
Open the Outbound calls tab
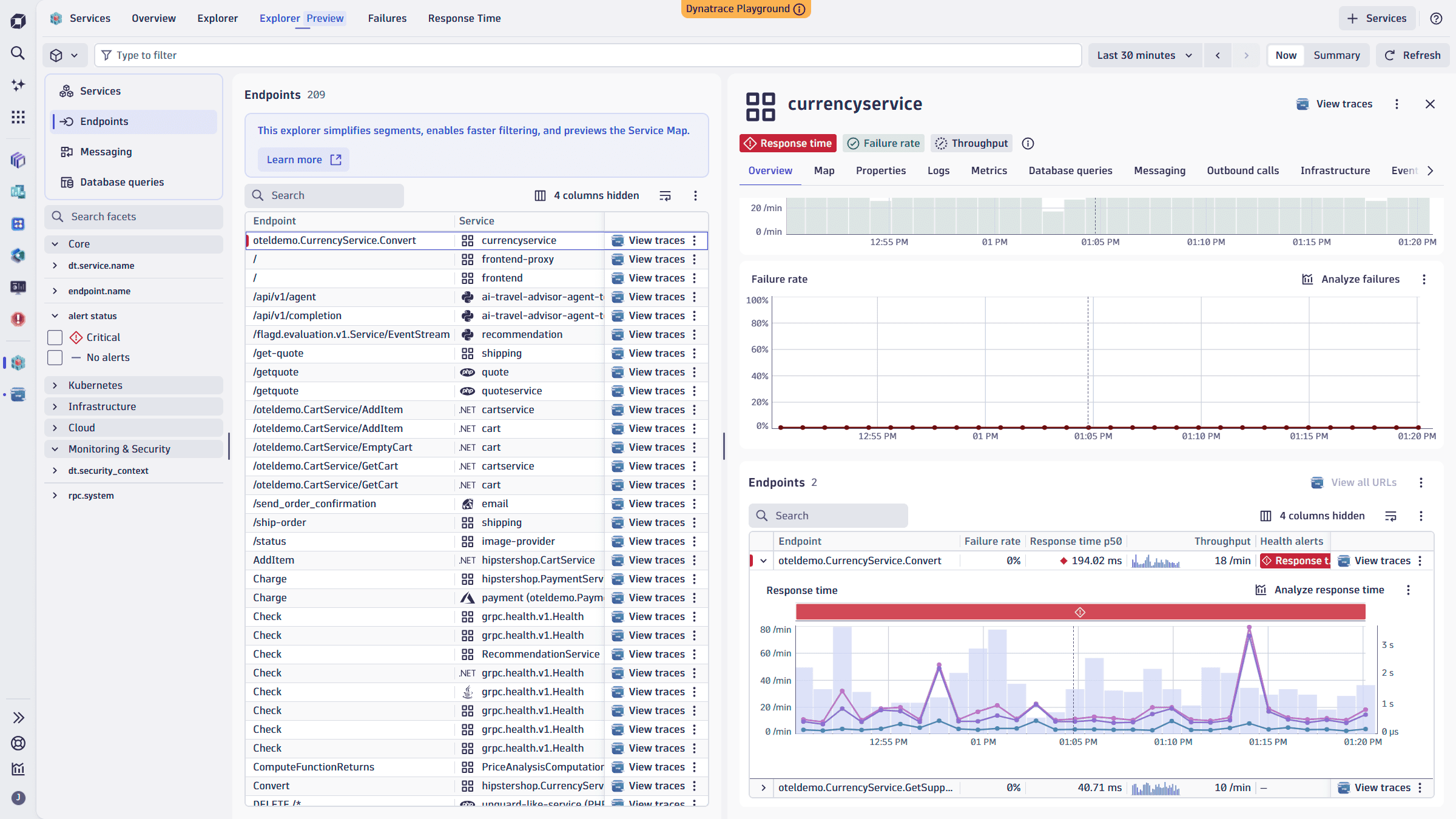(1242, 171)
